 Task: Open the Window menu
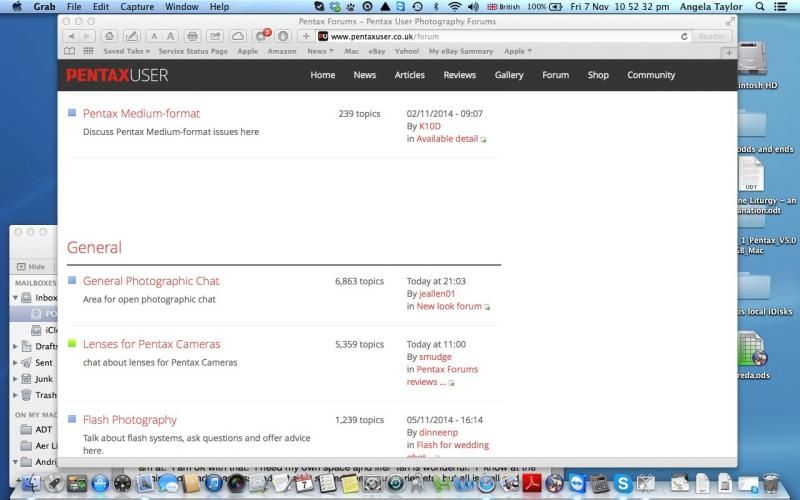pos(182,7)
